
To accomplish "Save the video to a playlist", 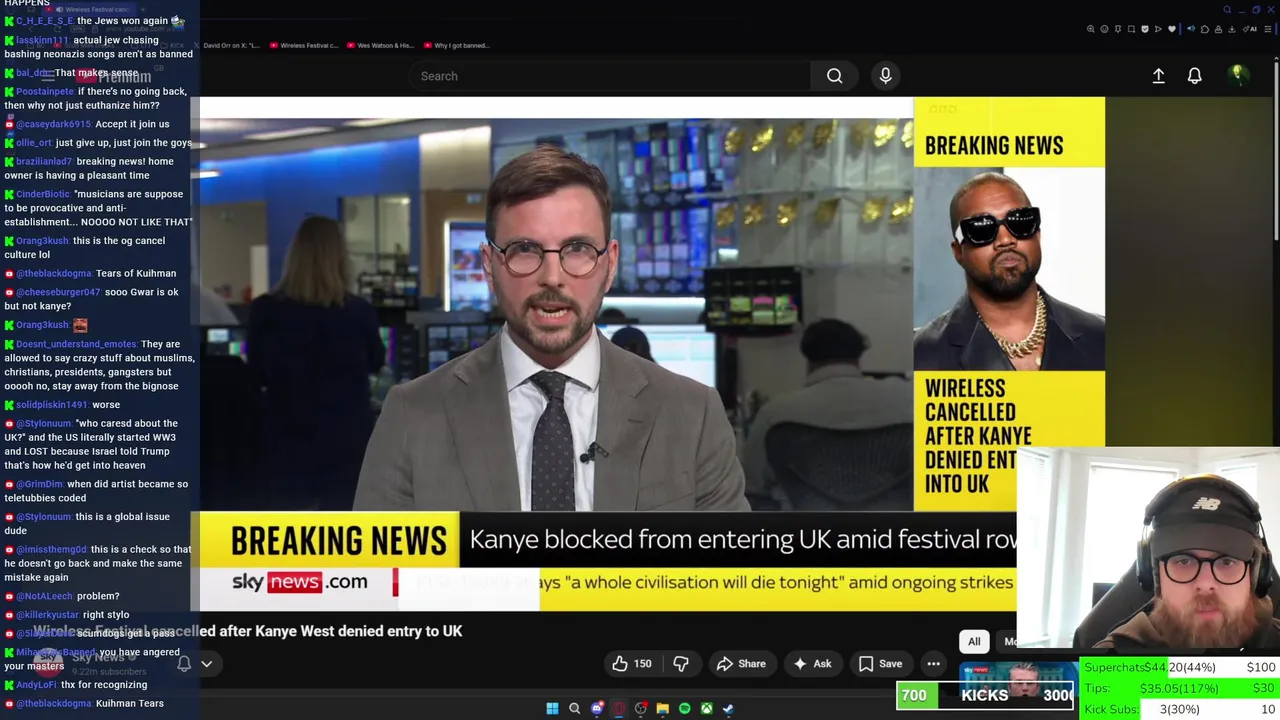I will pyautogui.click(x=881, y=664).
